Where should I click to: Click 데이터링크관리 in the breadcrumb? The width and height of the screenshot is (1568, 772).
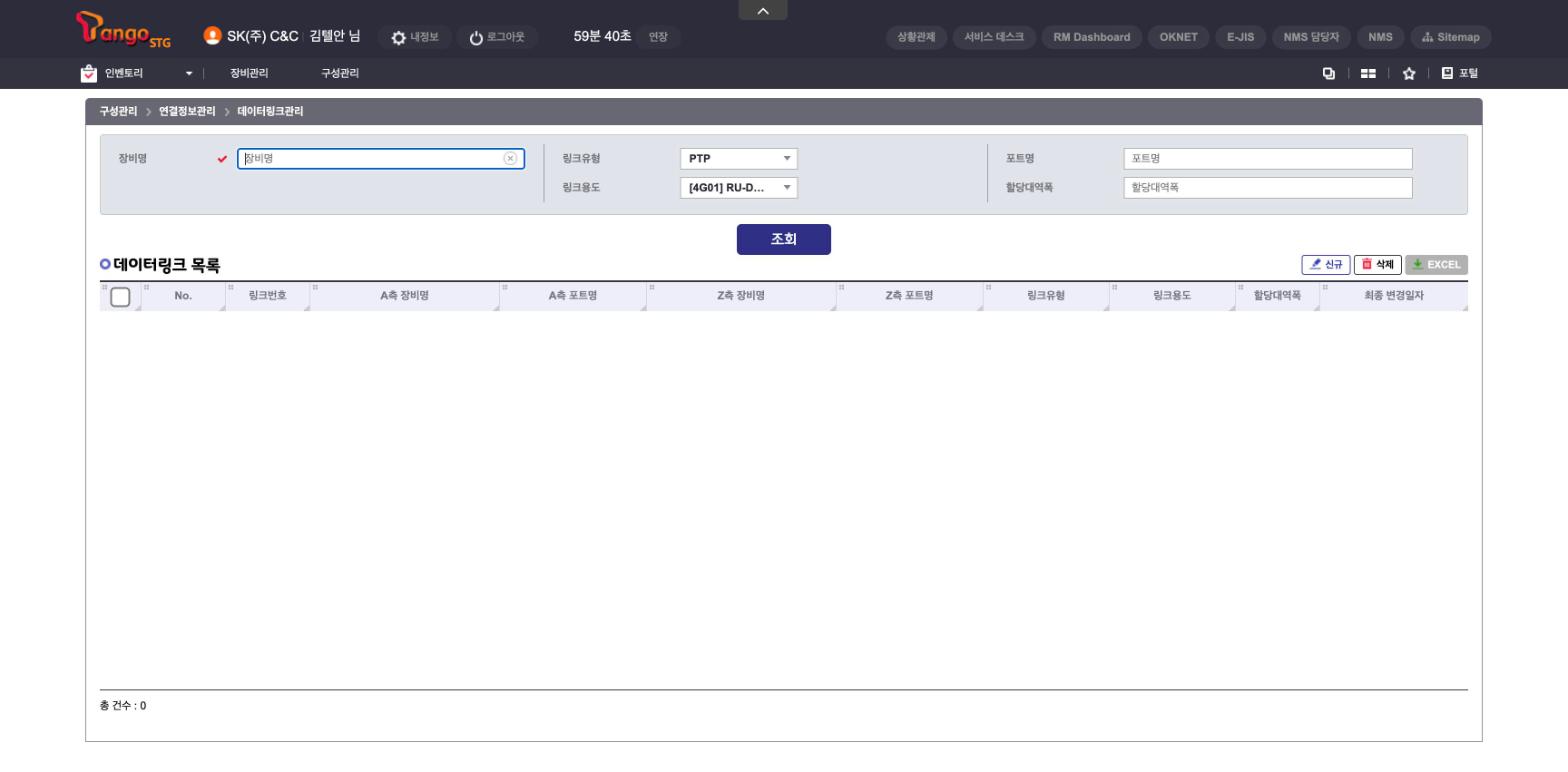tap(270, 111)
